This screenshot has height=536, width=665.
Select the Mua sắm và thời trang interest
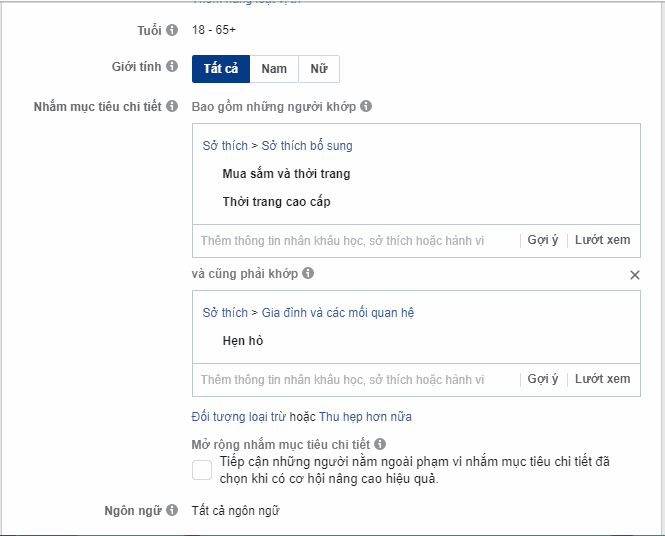pyautogui.click(x=286, y=174)
